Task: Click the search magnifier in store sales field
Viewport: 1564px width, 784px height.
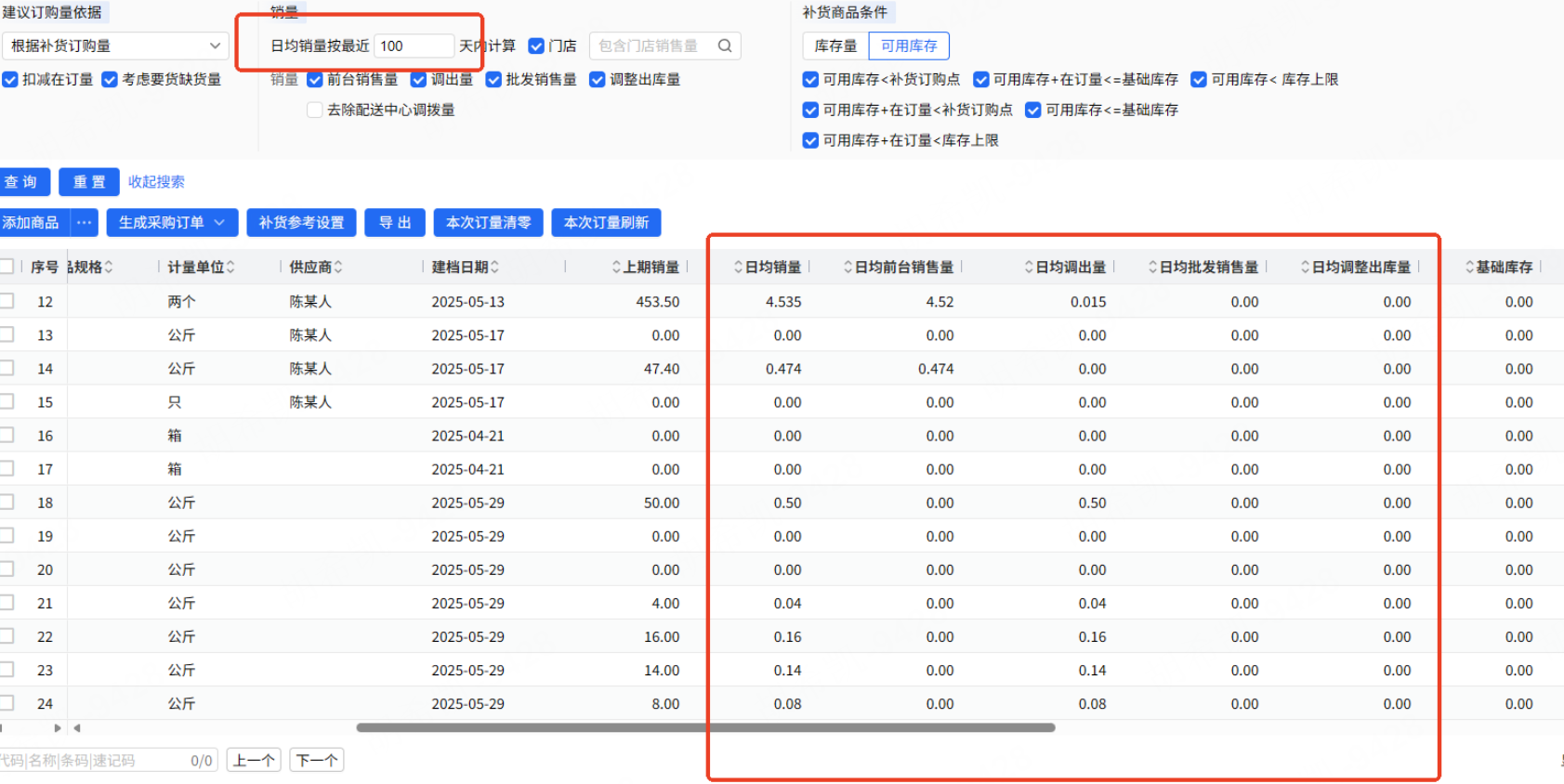Action: 724,46
